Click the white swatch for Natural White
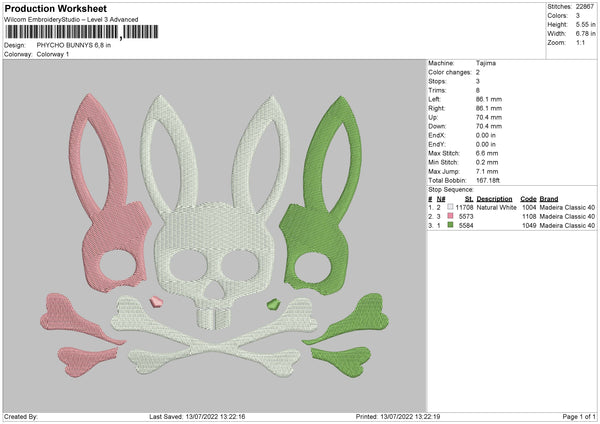Viewport: 600px width, 424px height. point(450,207)
